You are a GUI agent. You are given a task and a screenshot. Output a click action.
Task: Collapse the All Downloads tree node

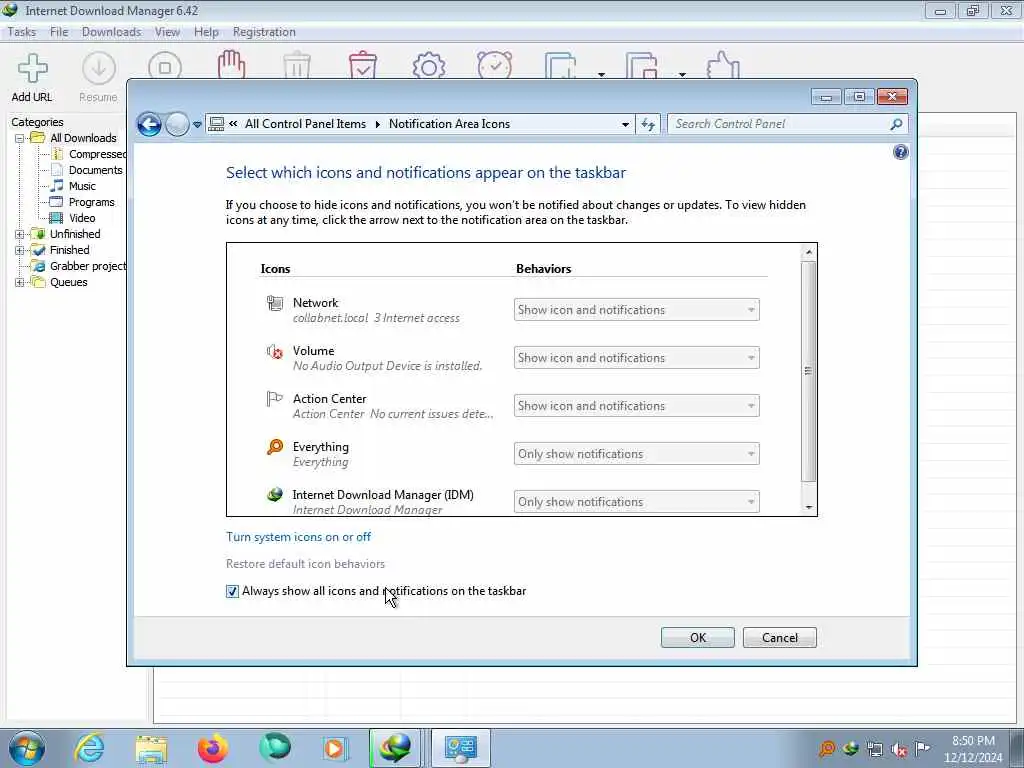(20, 138)
